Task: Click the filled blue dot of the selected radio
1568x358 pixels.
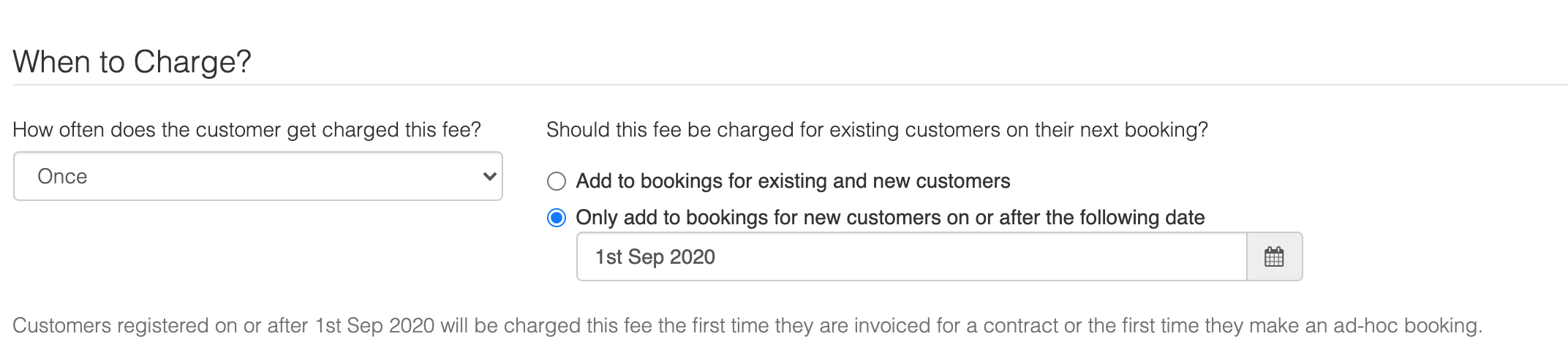Action: (x=557, y=218)
